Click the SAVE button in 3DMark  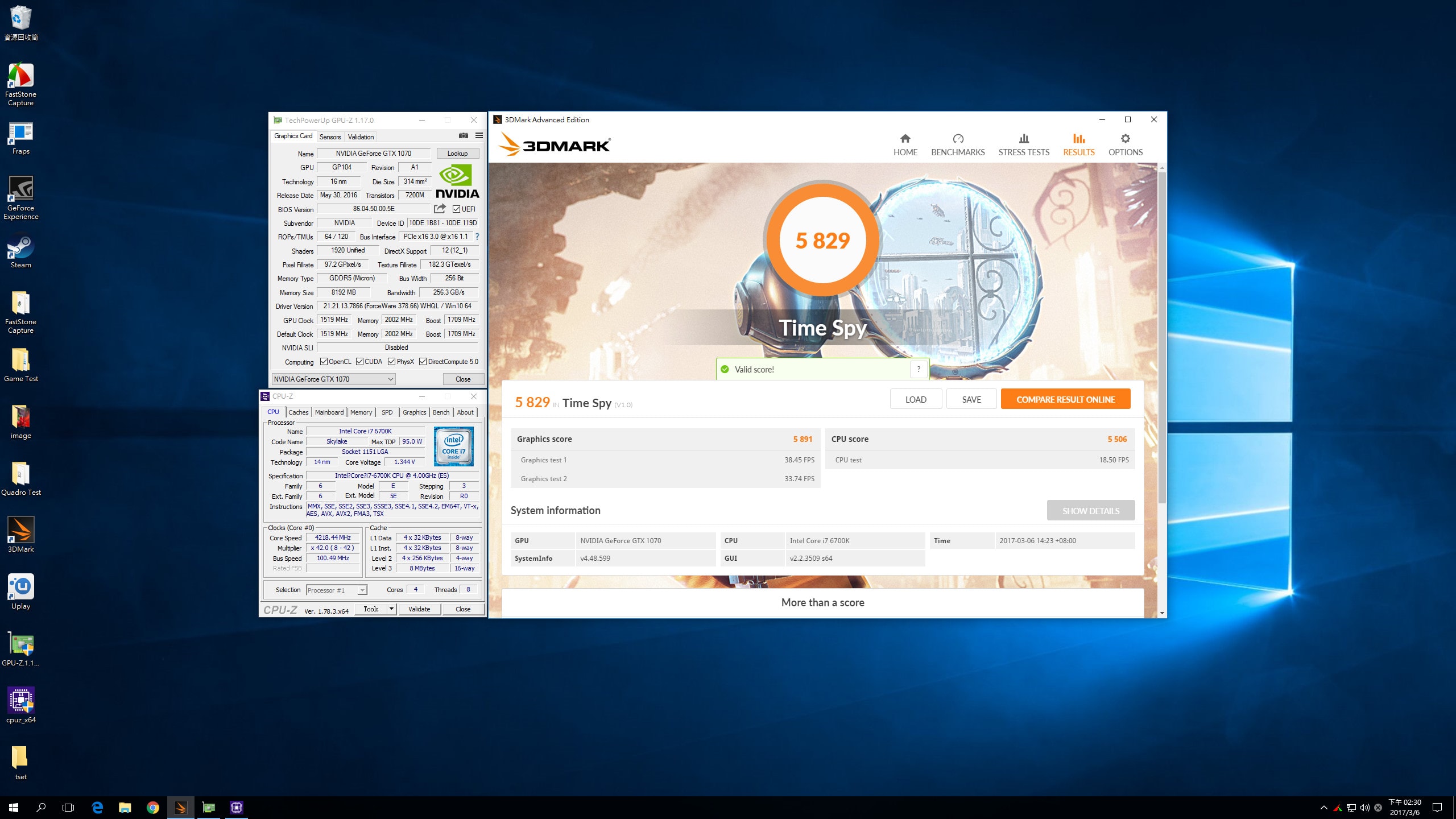coord(971,399)
